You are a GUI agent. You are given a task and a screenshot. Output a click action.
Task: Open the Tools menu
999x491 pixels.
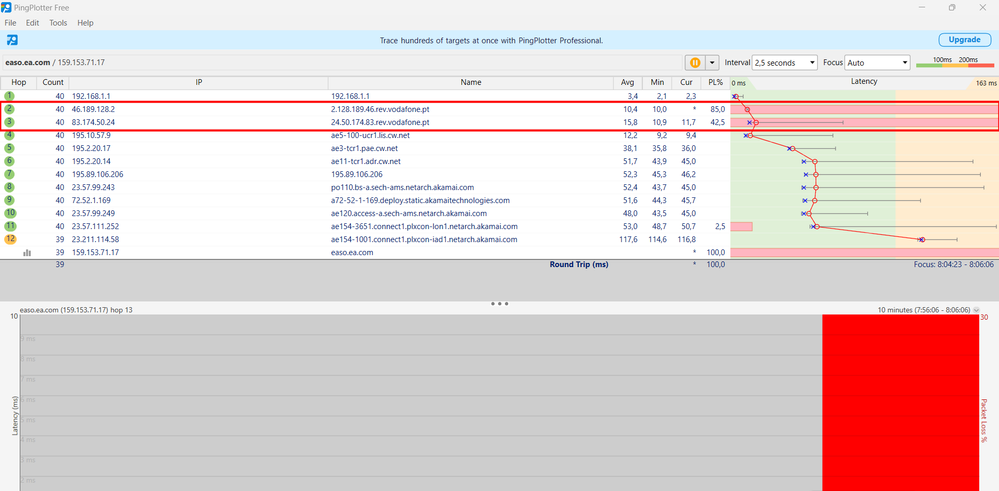coord(58,22)
